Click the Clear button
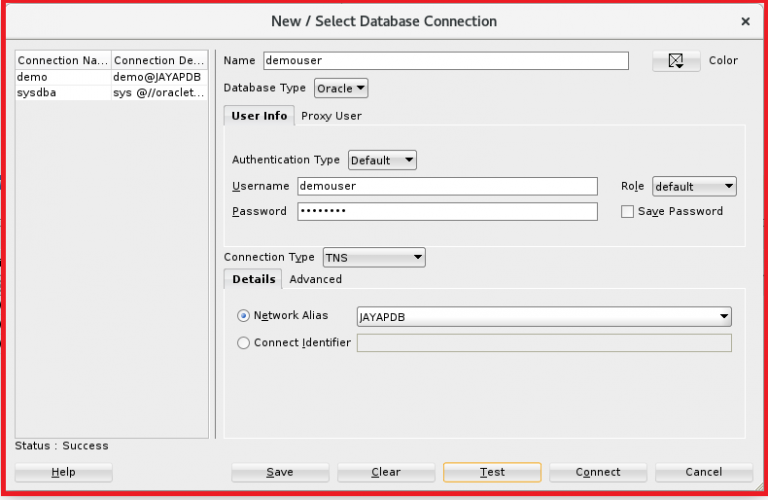 tap(386, 472)
